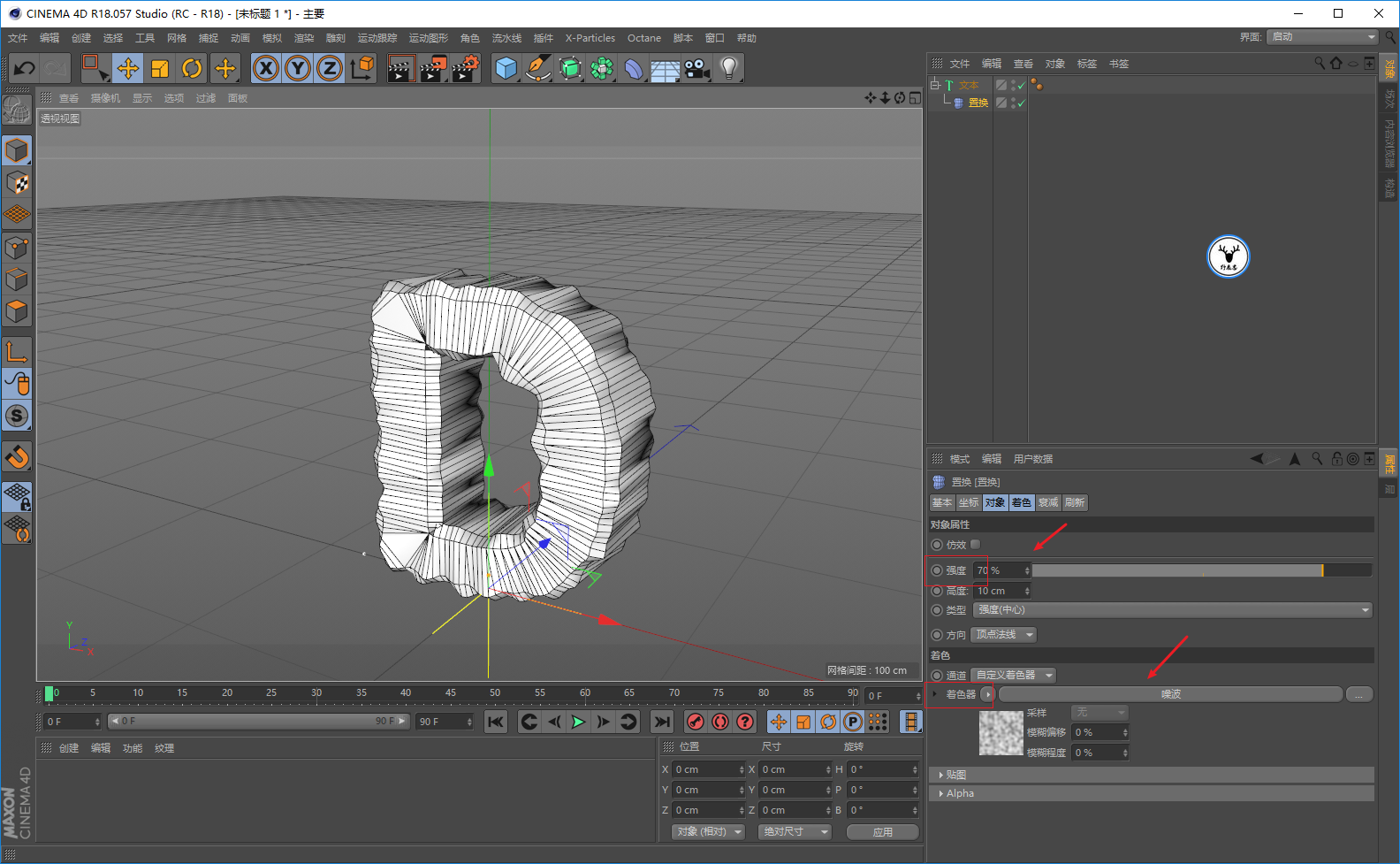The height and width of the screenshot is (864, 1400).
Task: Toggle X axis lock icon
Action: (266, 68)
